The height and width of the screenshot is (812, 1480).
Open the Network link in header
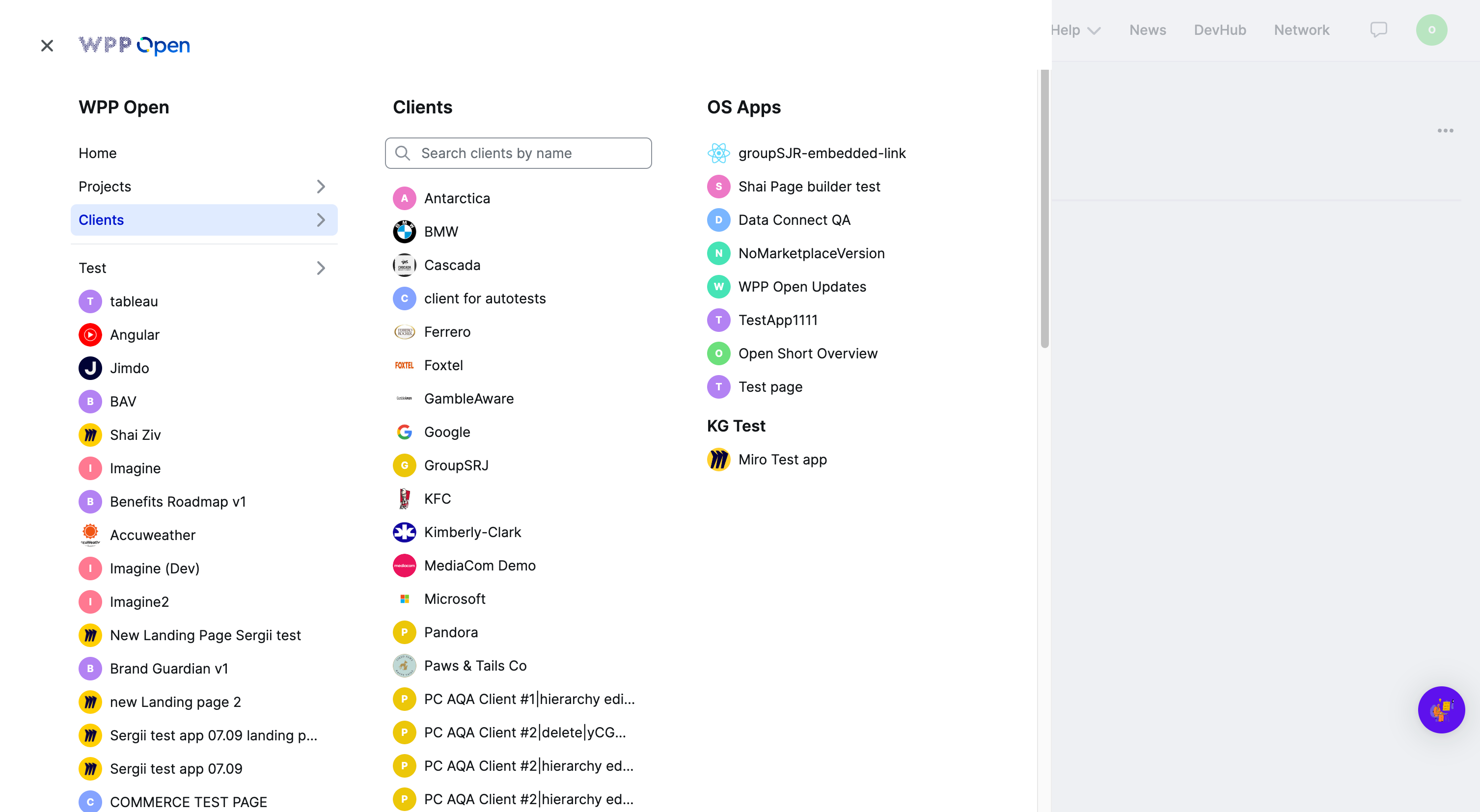point(1301,30)
